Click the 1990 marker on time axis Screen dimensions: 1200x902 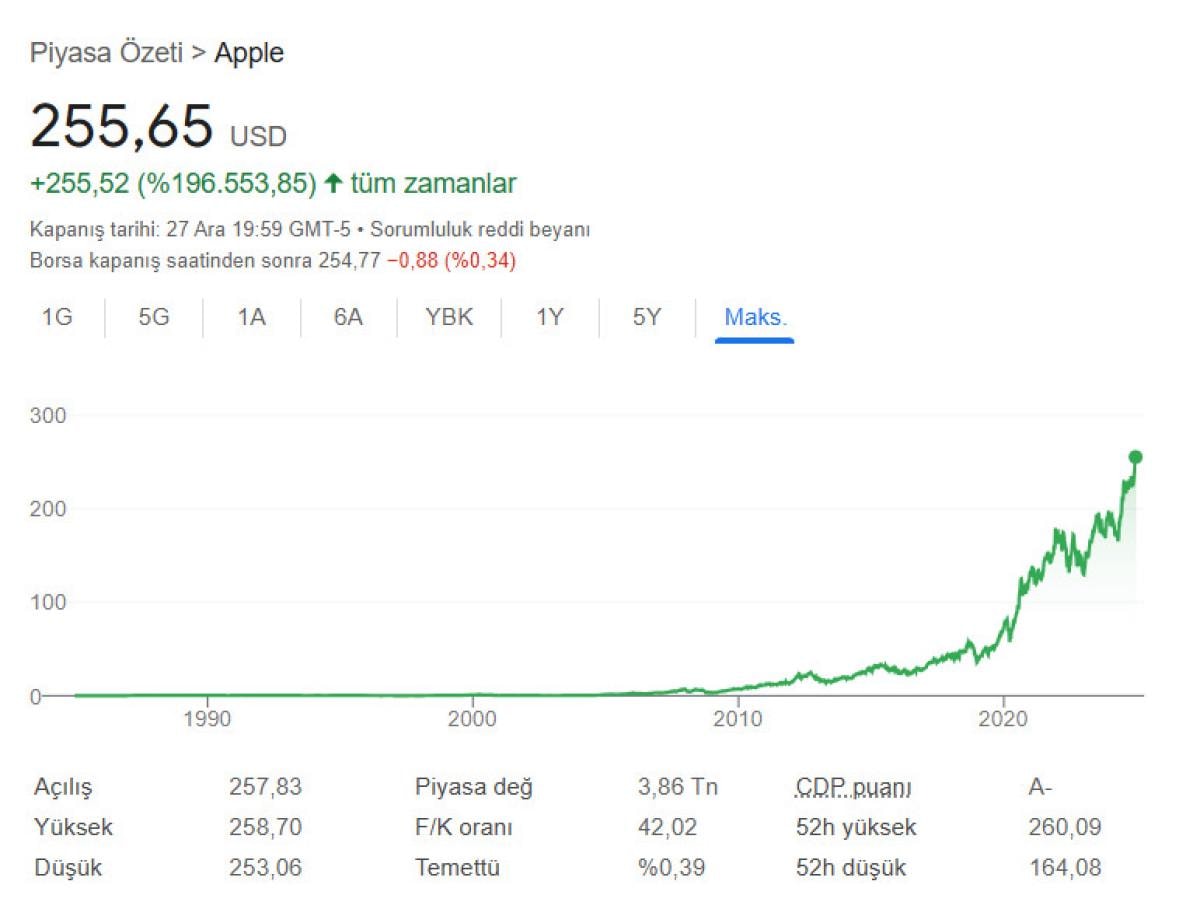(x=207, y=718)
